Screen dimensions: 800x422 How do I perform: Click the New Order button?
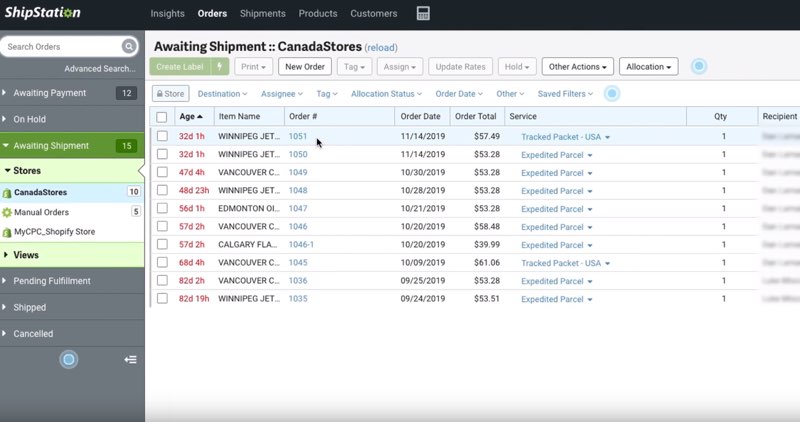pos(305,67)
